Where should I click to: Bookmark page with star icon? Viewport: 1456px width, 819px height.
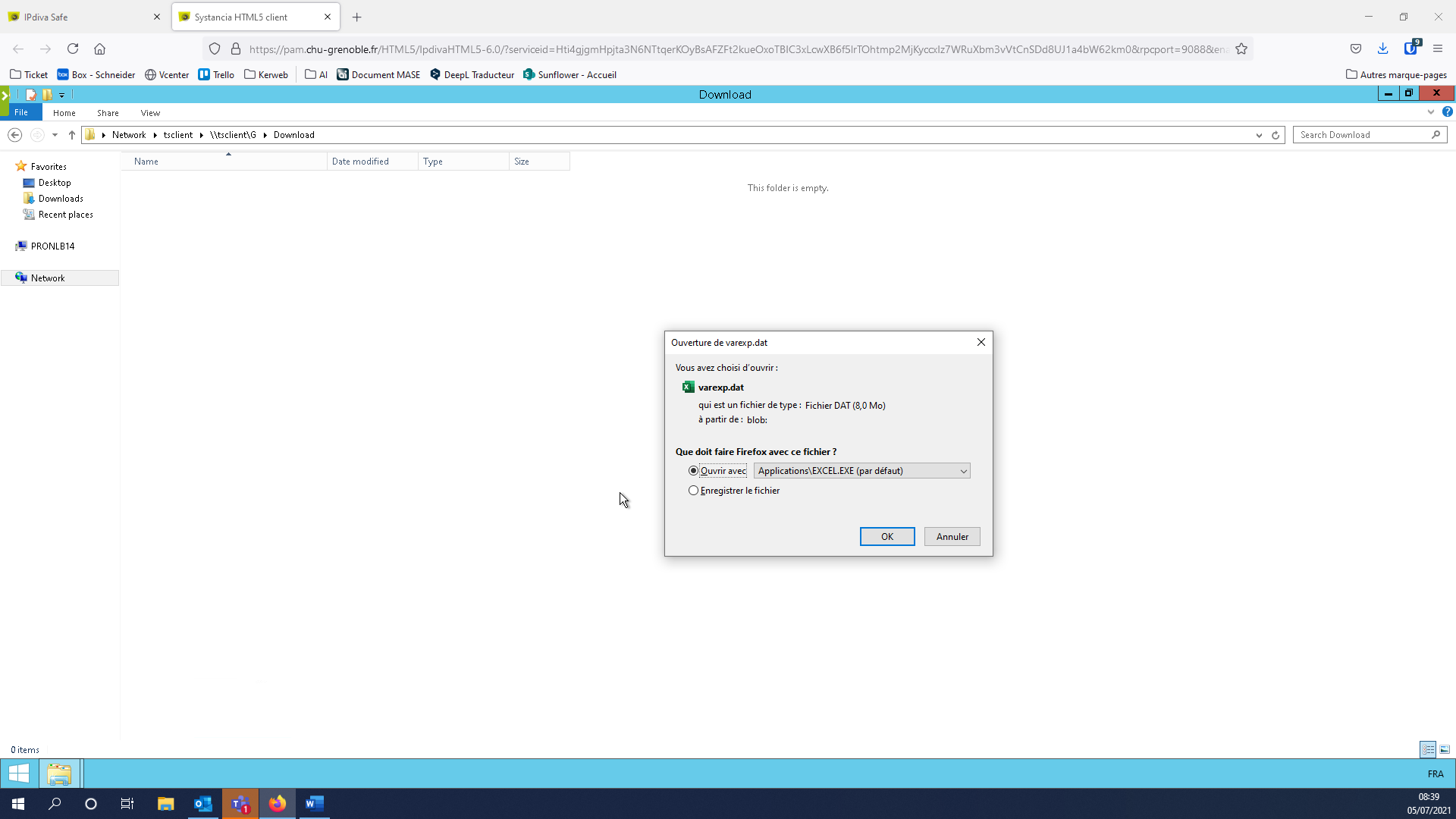(1241, 49)
